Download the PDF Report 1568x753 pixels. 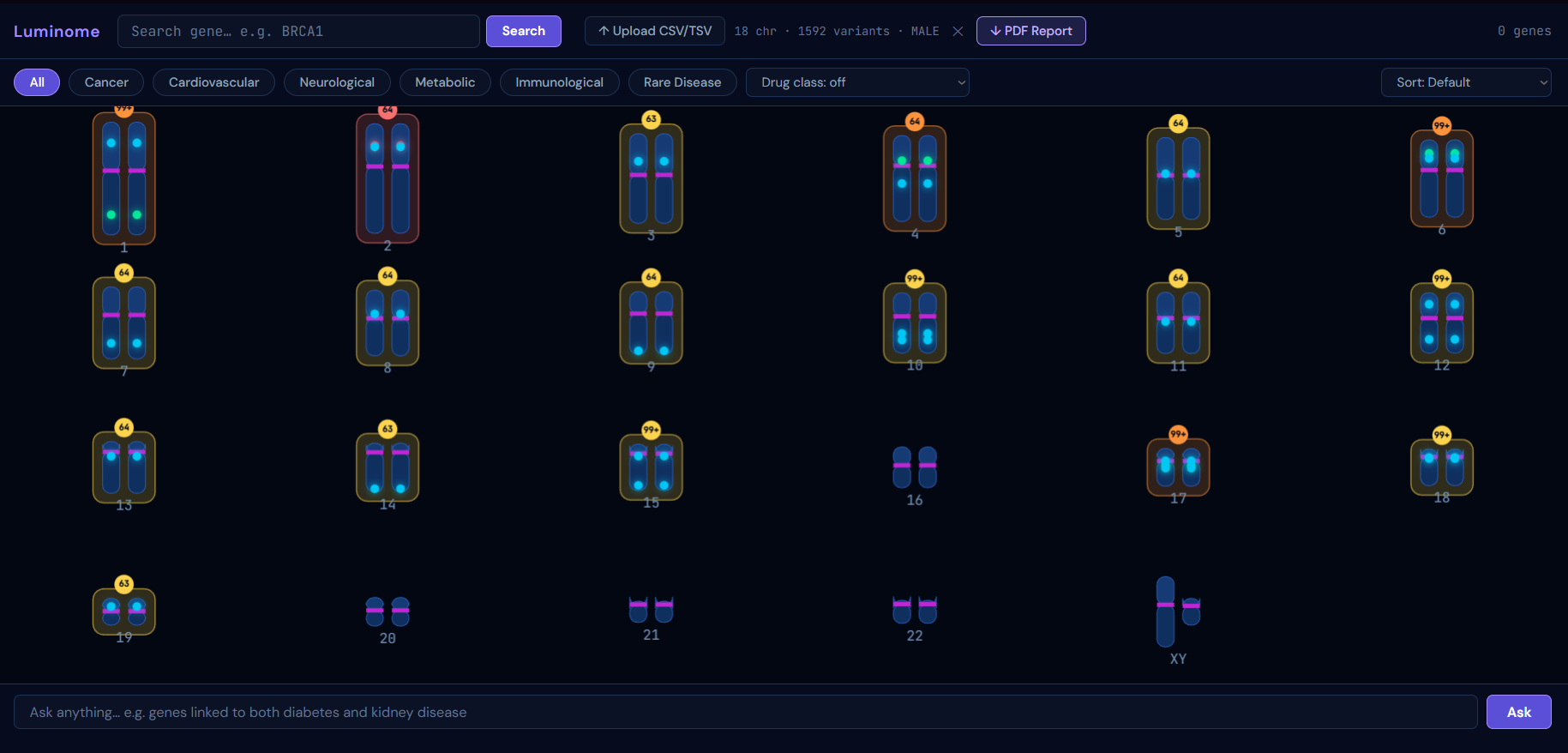(x=1031, y=31)
